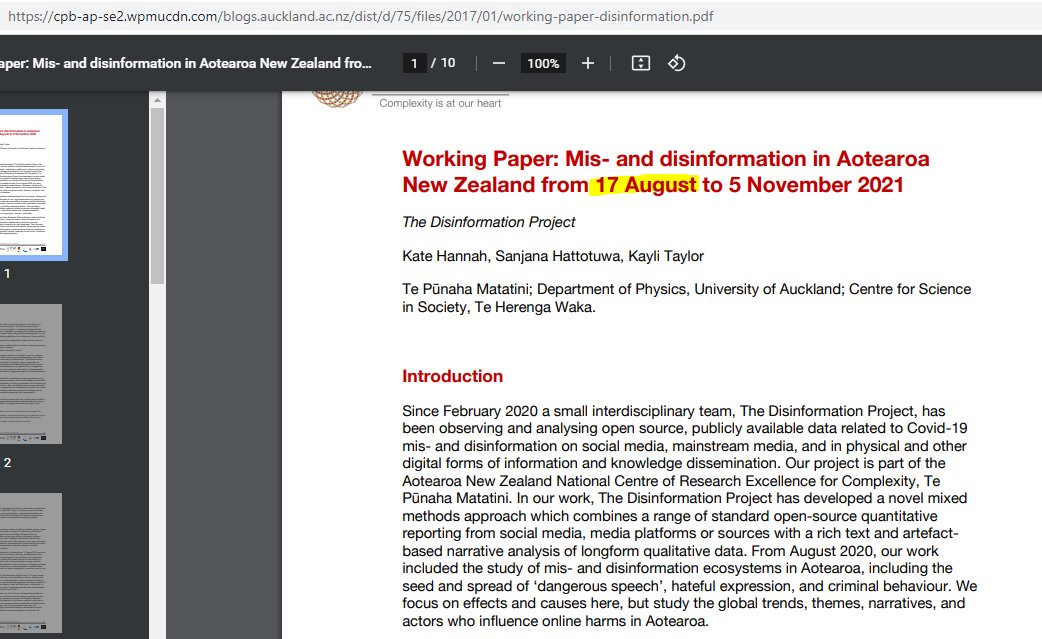Image resolution: width=1042 pixels, height=639 pixels.
Task: Open page 2 thumbnail
Action: [31, 374]
